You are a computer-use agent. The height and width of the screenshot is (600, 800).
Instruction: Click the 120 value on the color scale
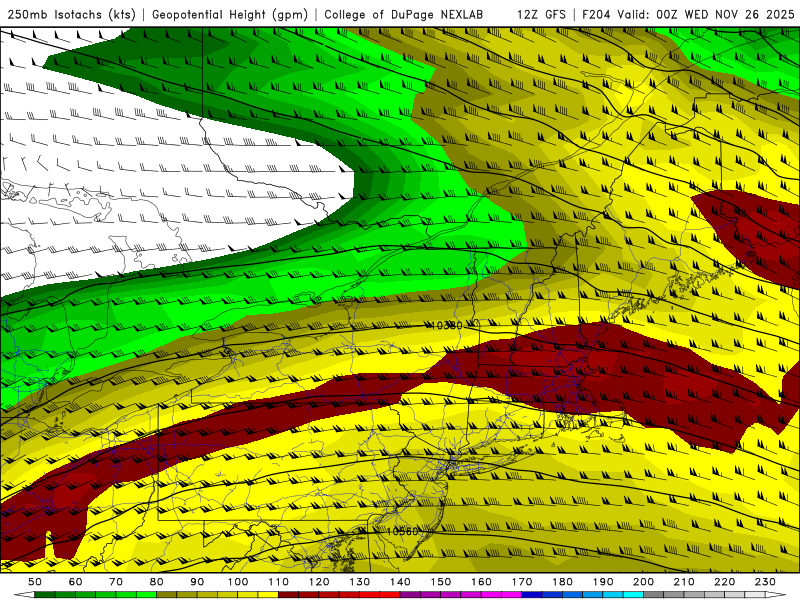coord(319,582)
